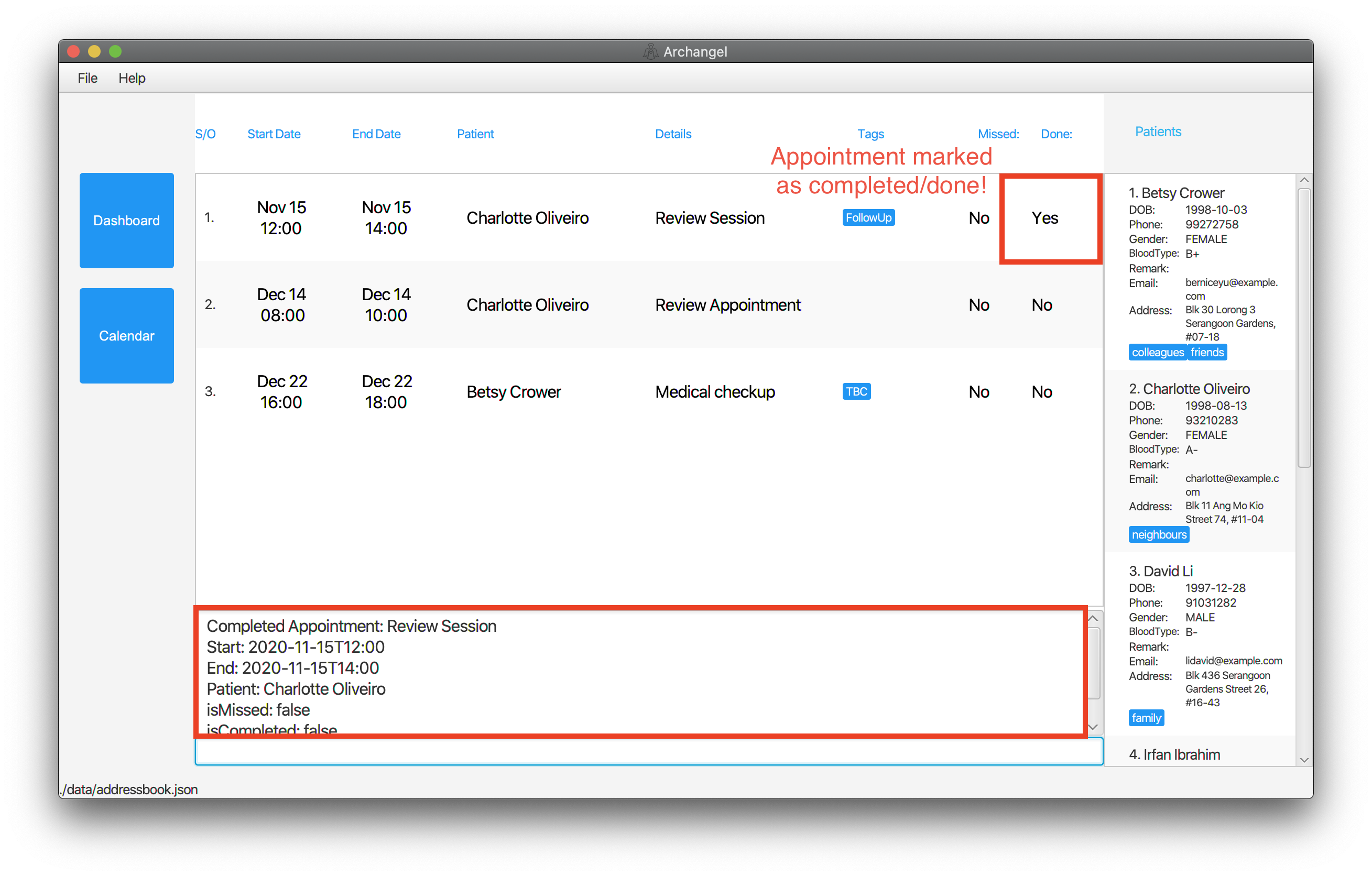Click the FollowUp tag

coord(868,217)
